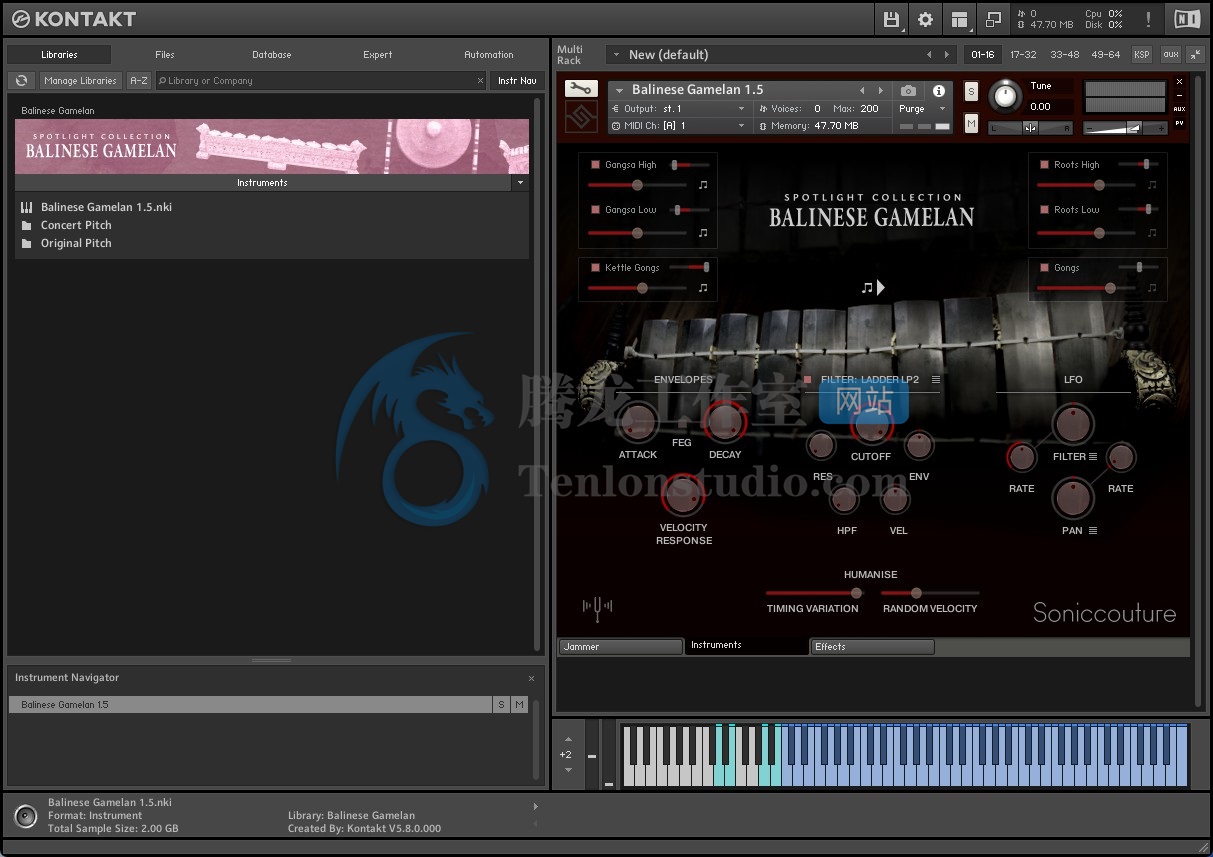The image size is (1213, 857).
Task: Click the note icon for Gongs
Action: 1152,288
